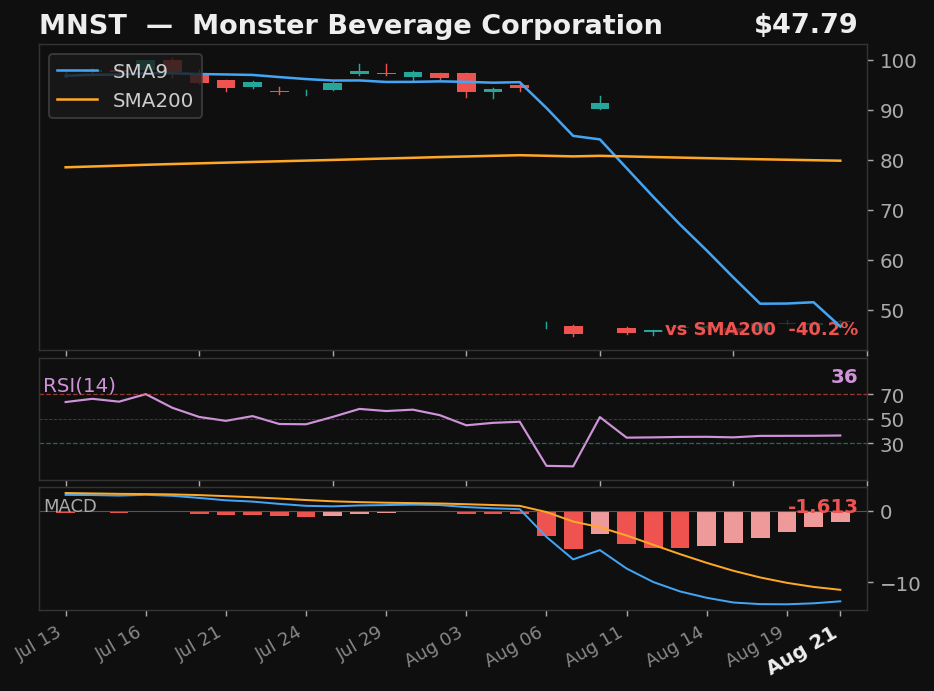Click the MACD value -1.613 readout
This screenshot has width=934, height=691.
coord(823,506)
